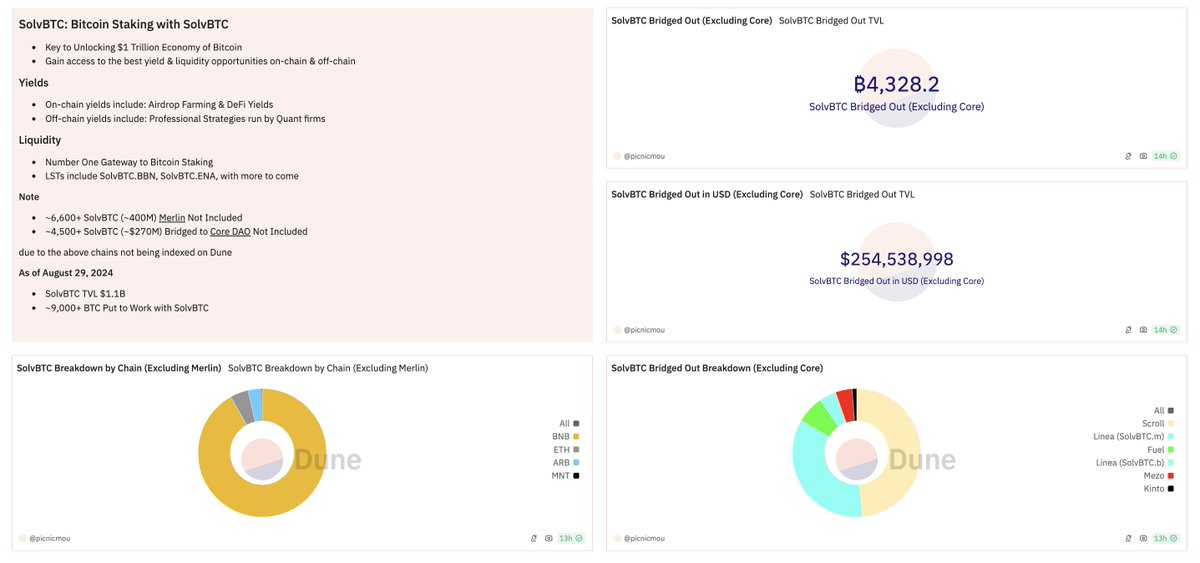Click 14h refresh badge in SolvBTC Bridged Out panel
The width and height of the screenshot is (1200, 563).
(x=1166, y=156)
